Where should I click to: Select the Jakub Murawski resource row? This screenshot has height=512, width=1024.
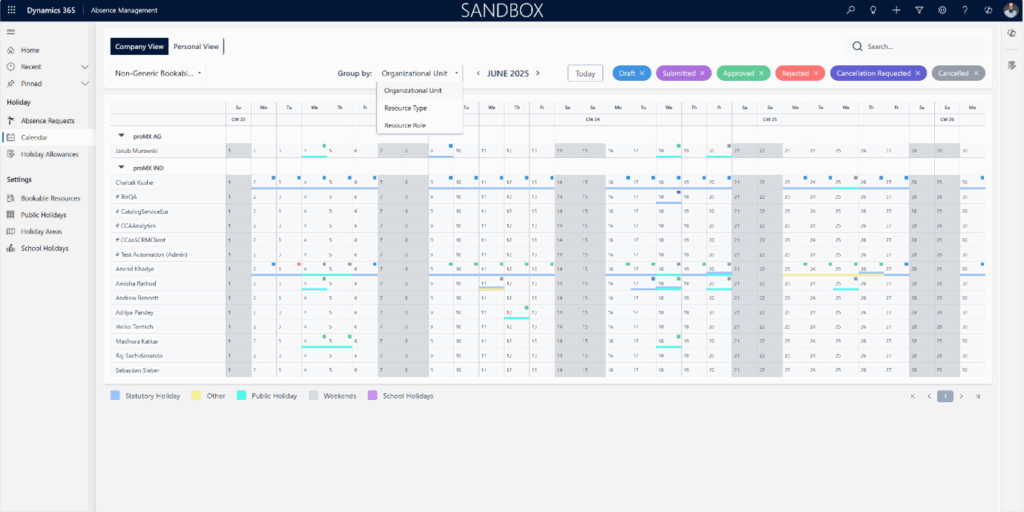click(547, 151)
